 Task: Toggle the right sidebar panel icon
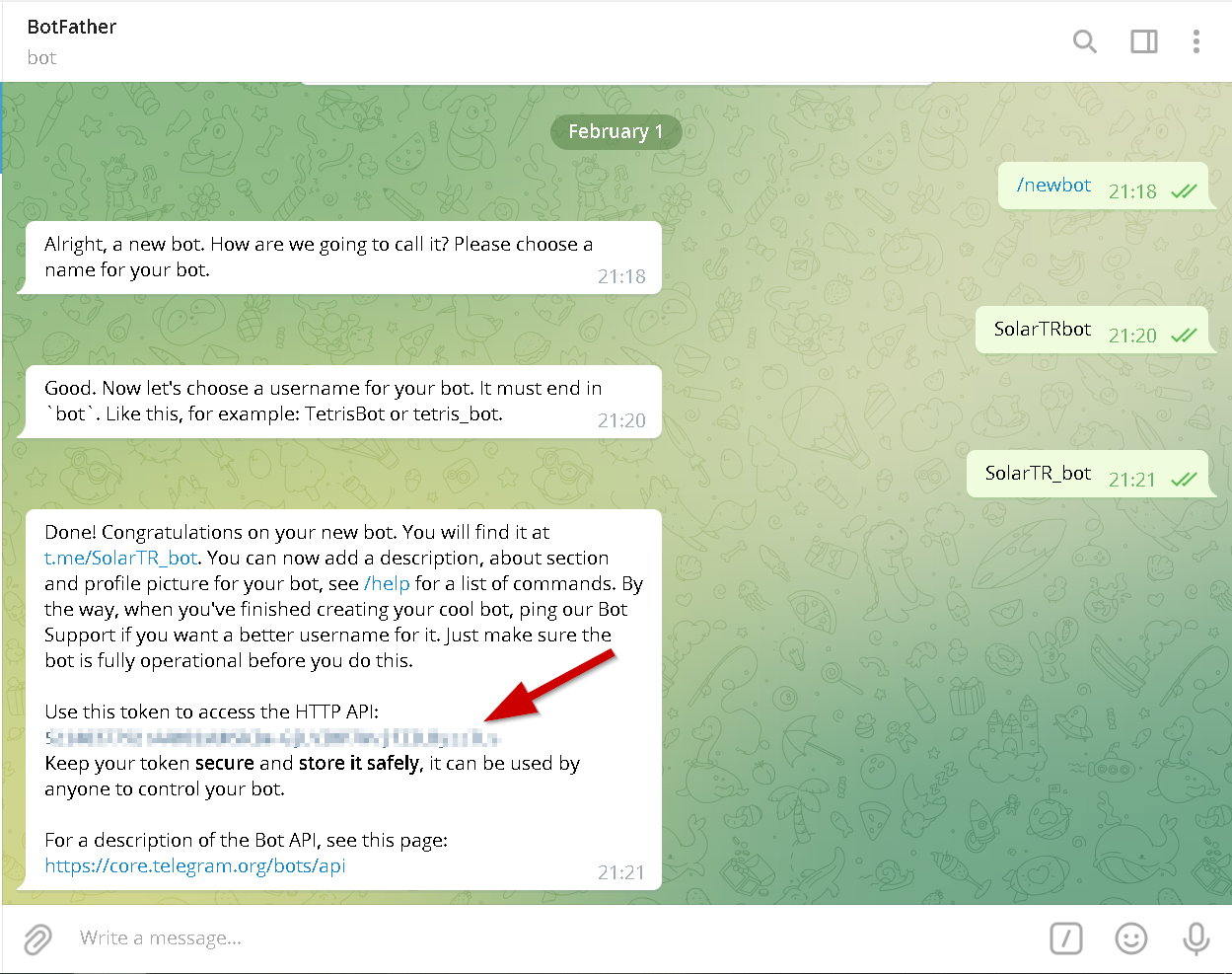tap(1143, 41)
